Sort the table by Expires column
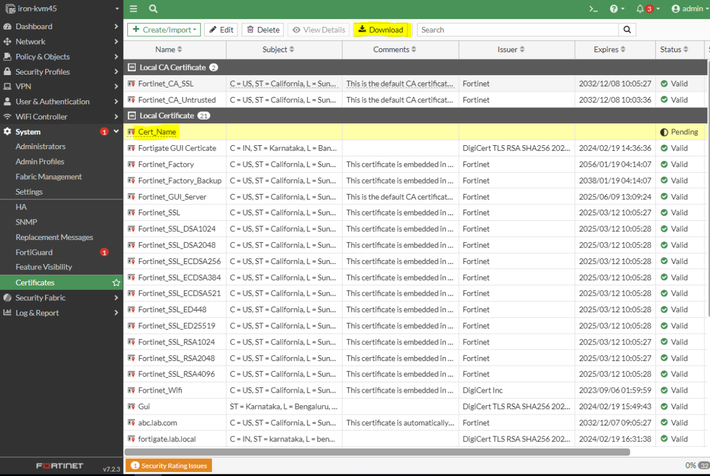Viewport: 710px width, 476px height. pos(606,49)
